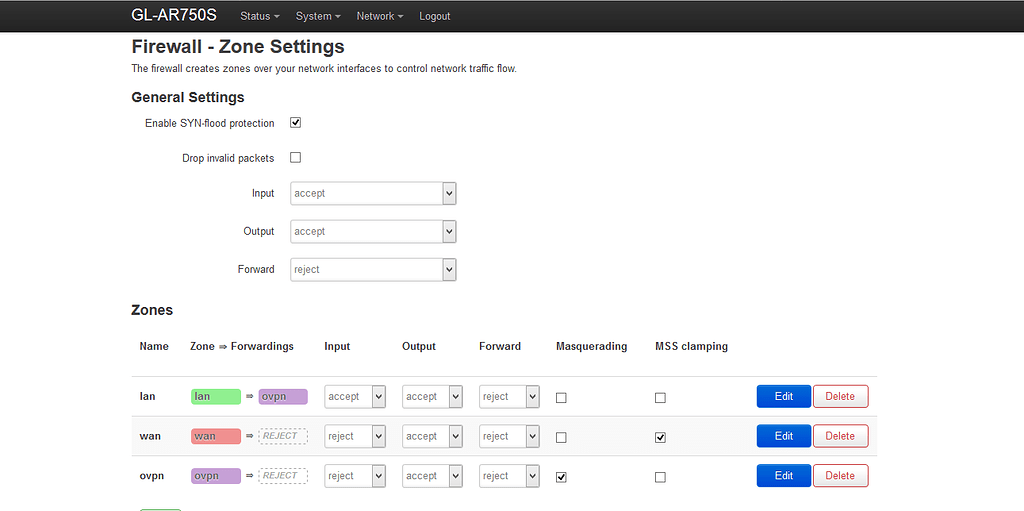Disable MSS clamping for wan zone
1024x511 pixels.
[660, 437]
